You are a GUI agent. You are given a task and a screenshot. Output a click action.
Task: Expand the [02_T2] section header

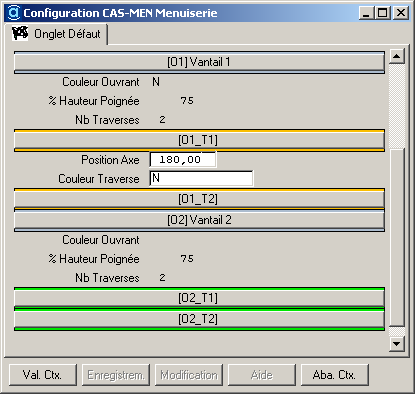click(199, 319)
